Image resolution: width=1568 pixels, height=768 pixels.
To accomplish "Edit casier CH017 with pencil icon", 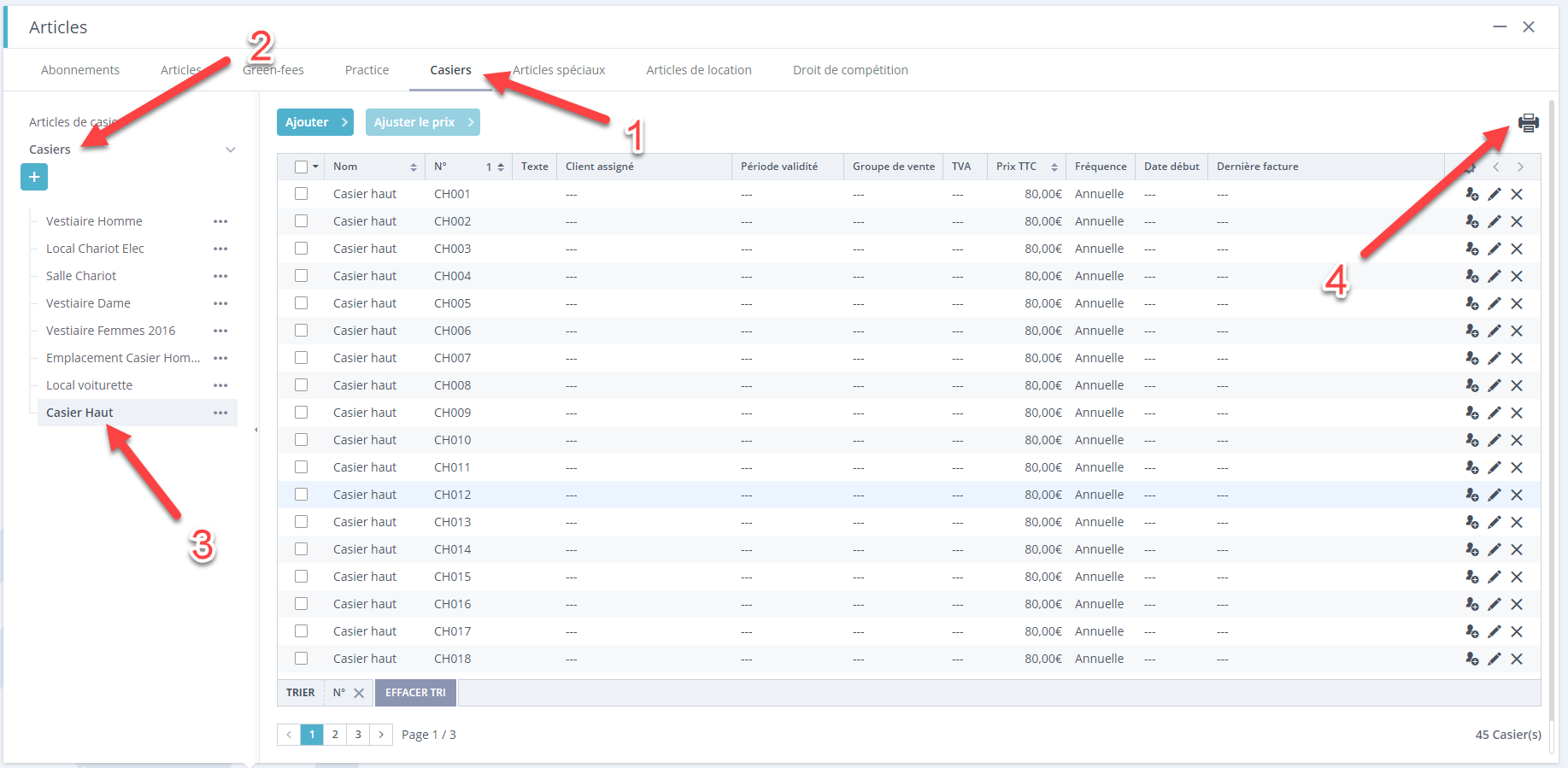I will click(1494, 631).
